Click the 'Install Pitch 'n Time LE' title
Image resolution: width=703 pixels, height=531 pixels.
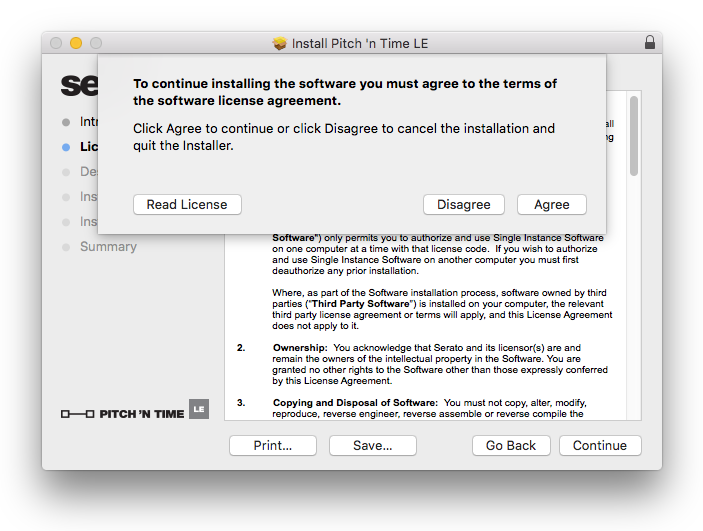360,44
